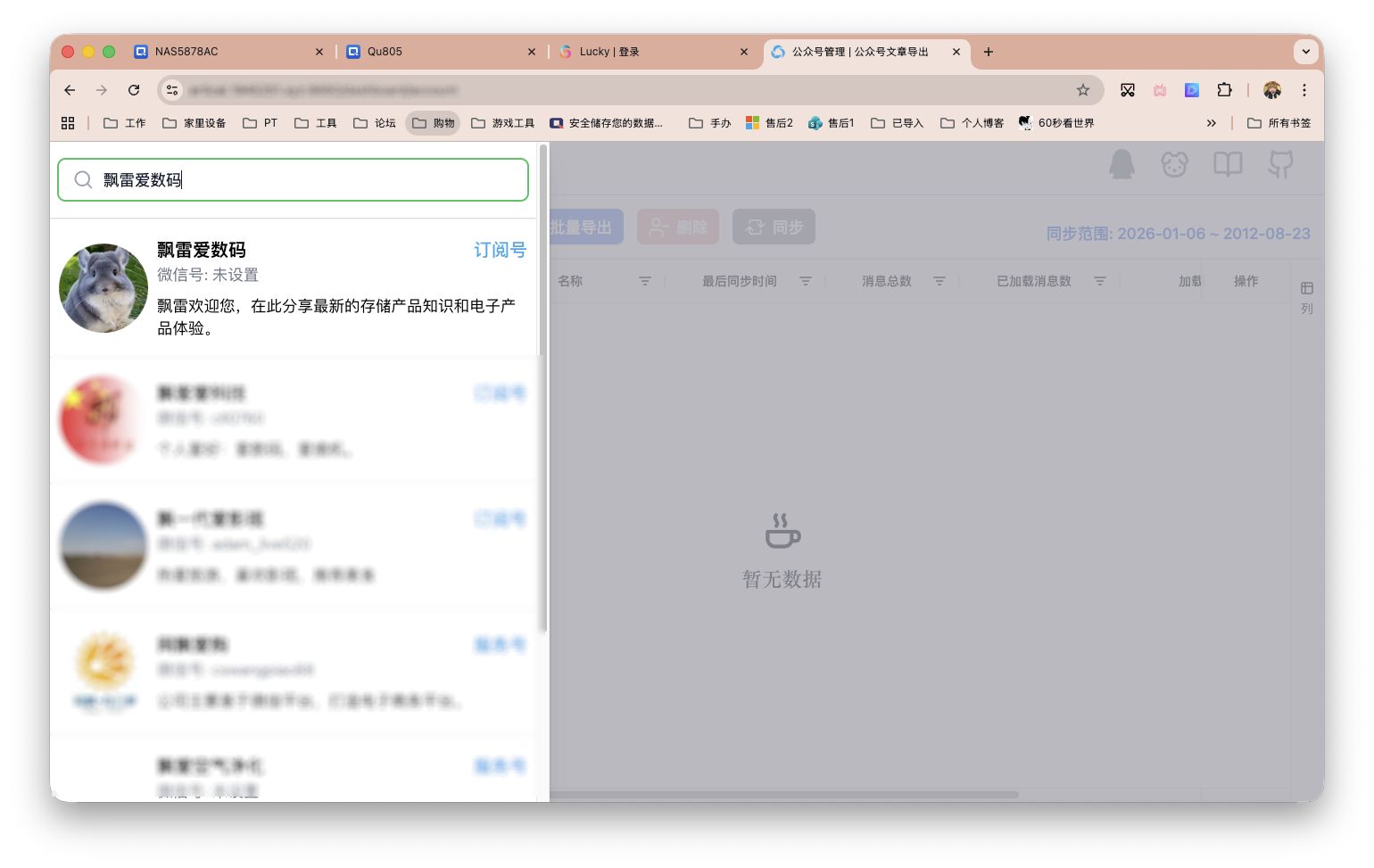Click the QQ penguin contact icon
Image resolution: width=1374 pixels, height=868 pixels.
click(x=1122, y=164)
